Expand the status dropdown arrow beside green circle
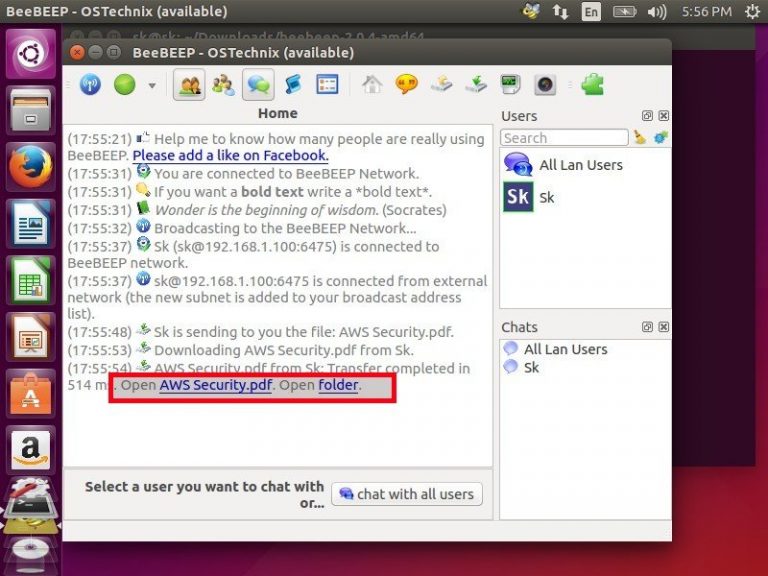Image resolution: width=768 pixels, height=576 pixels. click(x=152, y=86)
